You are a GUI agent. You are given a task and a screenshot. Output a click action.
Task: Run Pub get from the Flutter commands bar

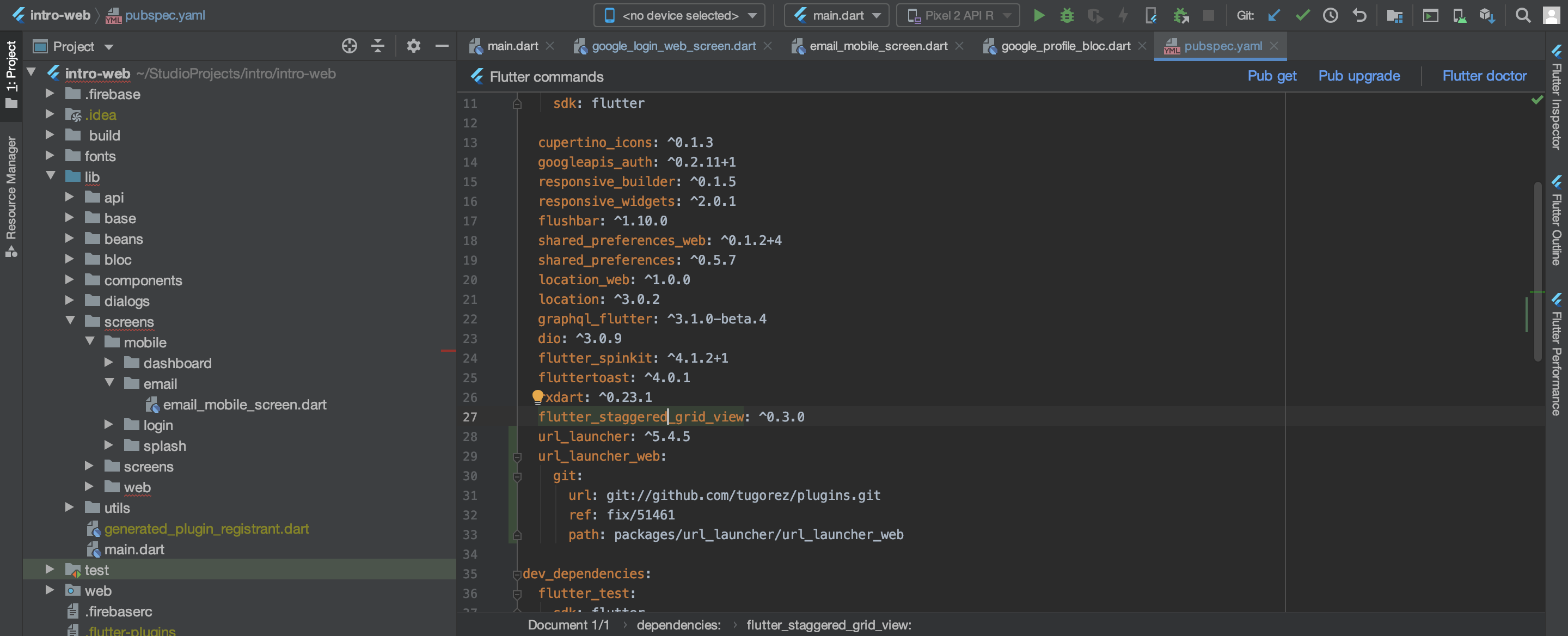[1272, 76]
